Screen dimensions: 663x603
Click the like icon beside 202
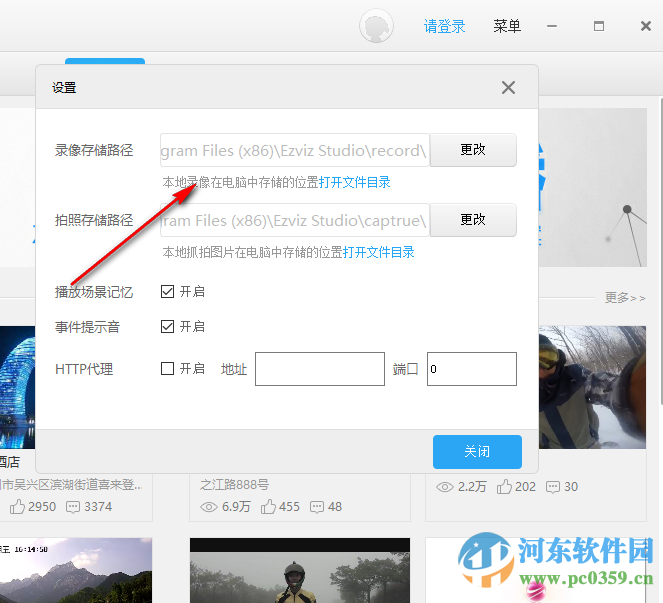(x=504, y=486)
